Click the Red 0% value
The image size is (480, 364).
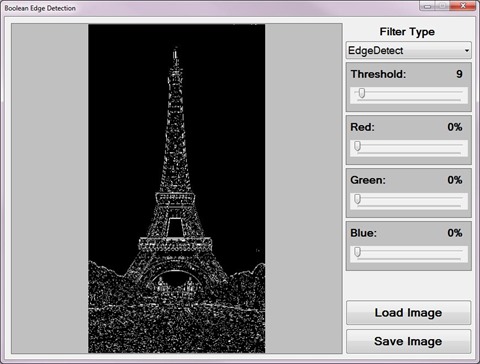click(x=455, y=127)
